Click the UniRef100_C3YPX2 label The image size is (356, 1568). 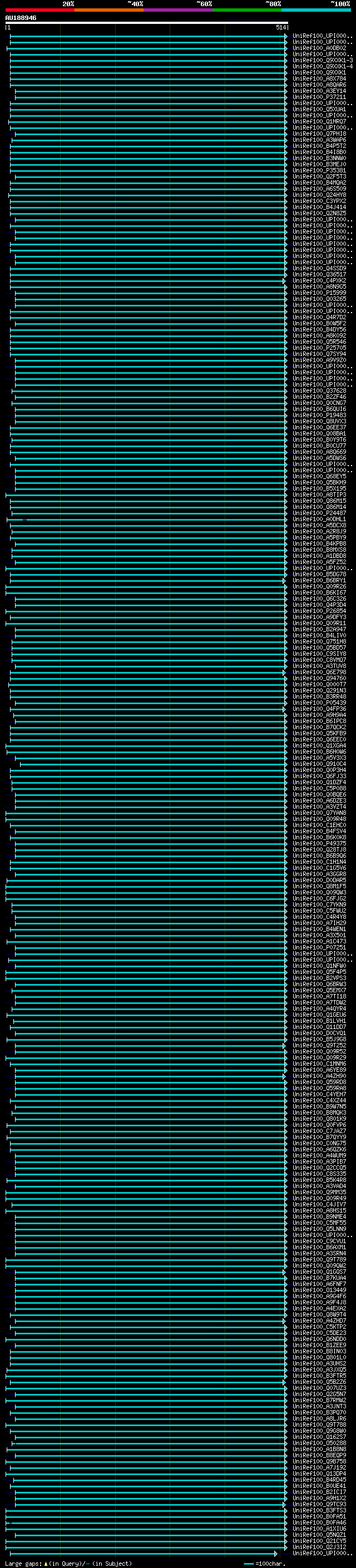(x=319, y=201)
